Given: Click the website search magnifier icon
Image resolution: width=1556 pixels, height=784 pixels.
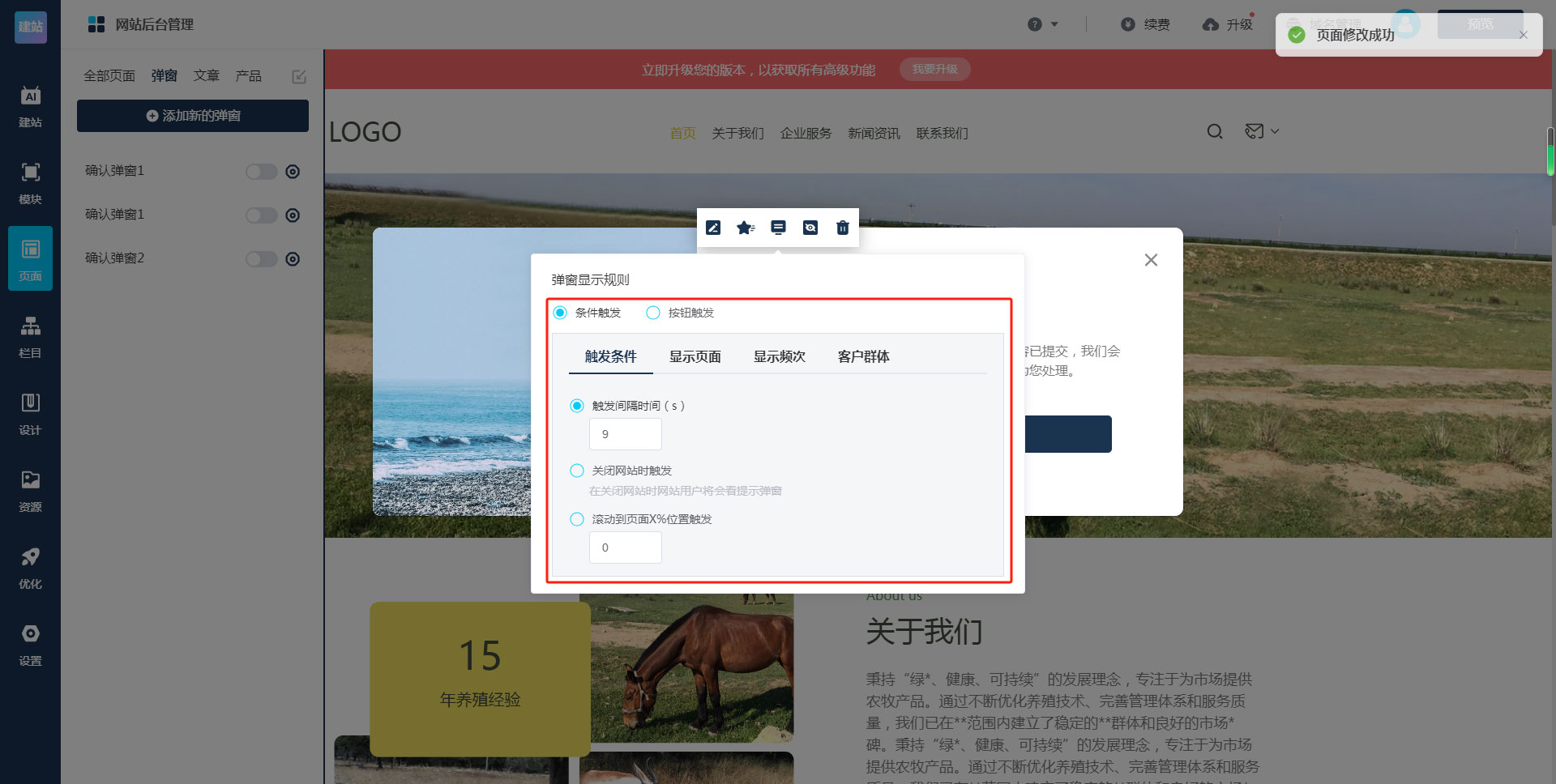Looking at the screenshot, I should click(x=1215, y=131).
